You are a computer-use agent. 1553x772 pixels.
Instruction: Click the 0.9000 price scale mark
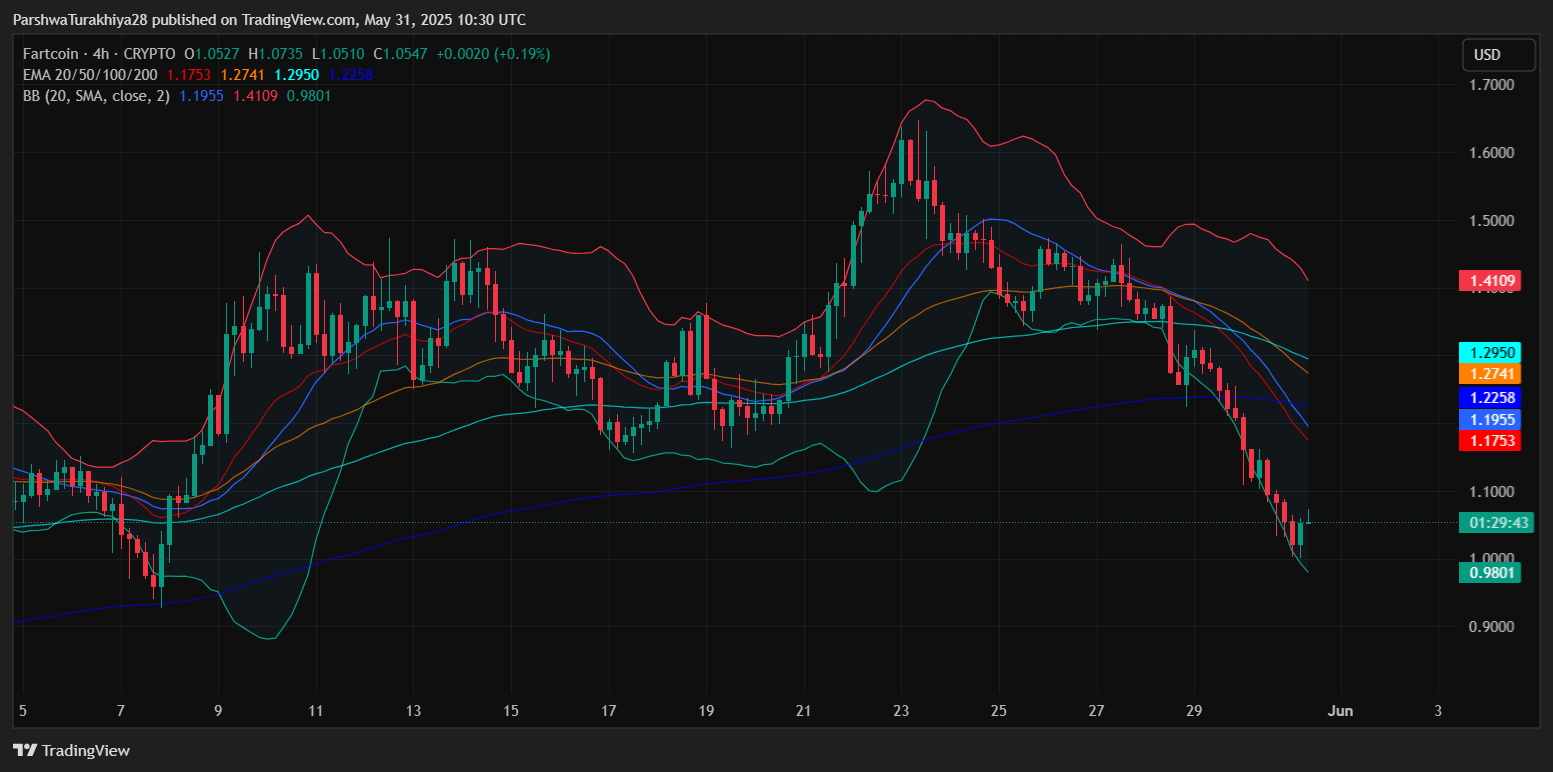click(x=1490, y=627)
